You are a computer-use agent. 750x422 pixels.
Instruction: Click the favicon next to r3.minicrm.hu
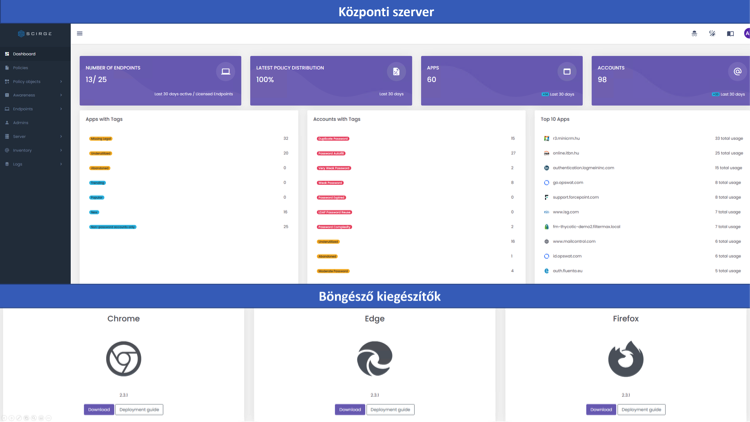pyautogui.click(x=547, y=138)
